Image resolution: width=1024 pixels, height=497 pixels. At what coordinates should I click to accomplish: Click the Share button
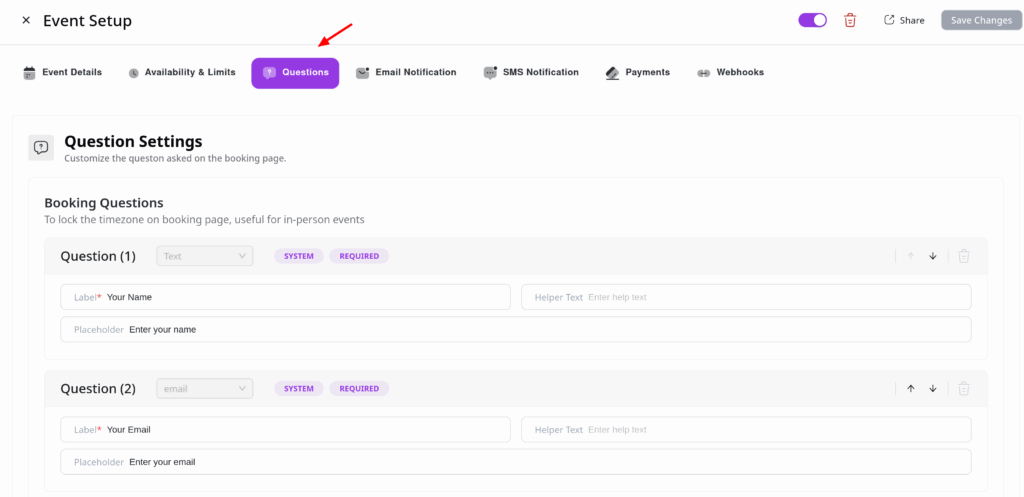903,20
